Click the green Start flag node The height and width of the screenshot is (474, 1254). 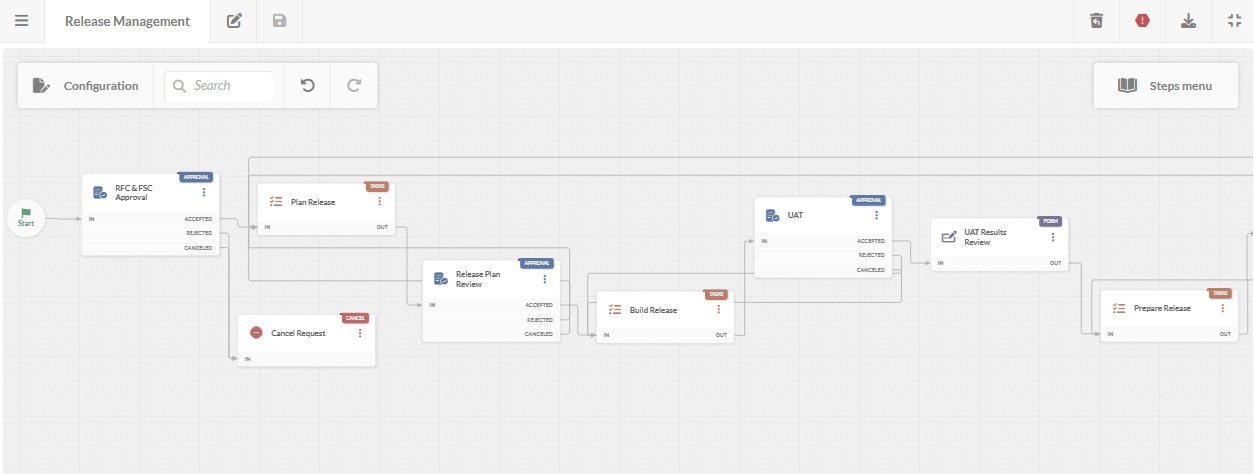coord(26,218)
